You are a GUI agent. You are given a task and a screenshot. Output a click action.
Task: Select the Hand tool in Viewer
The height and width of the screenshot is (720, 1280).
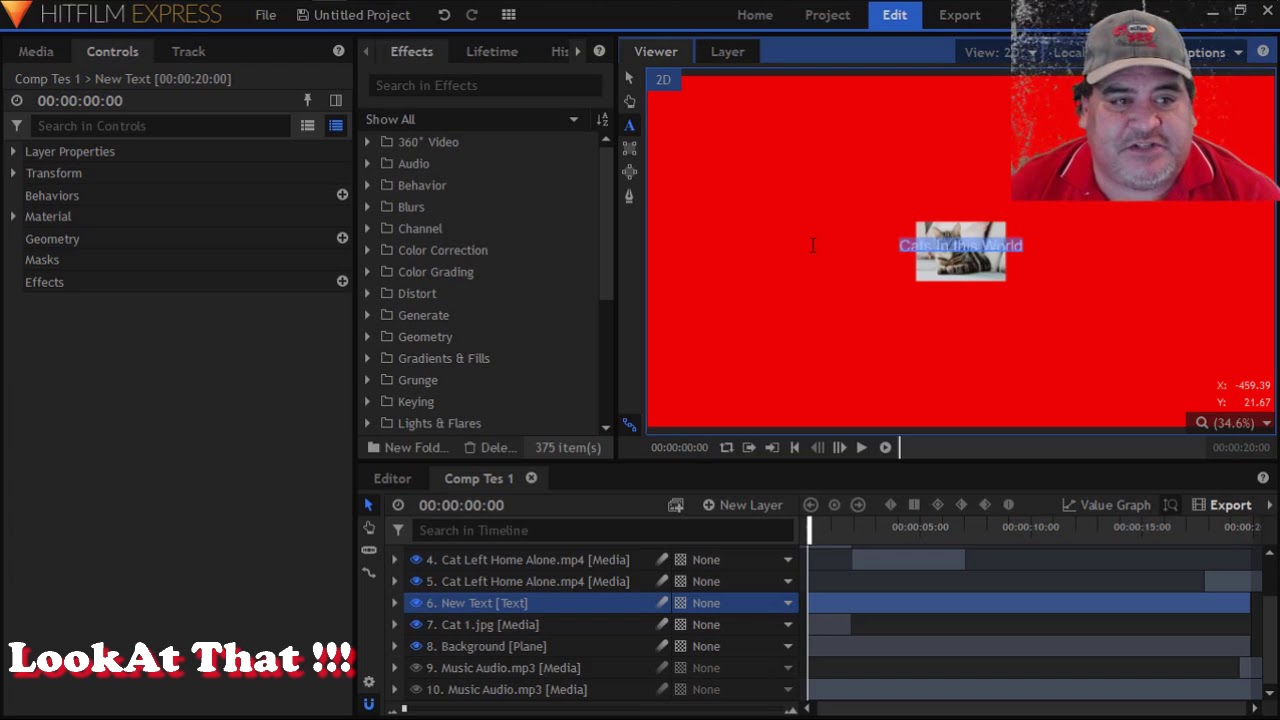click(629, 101)
